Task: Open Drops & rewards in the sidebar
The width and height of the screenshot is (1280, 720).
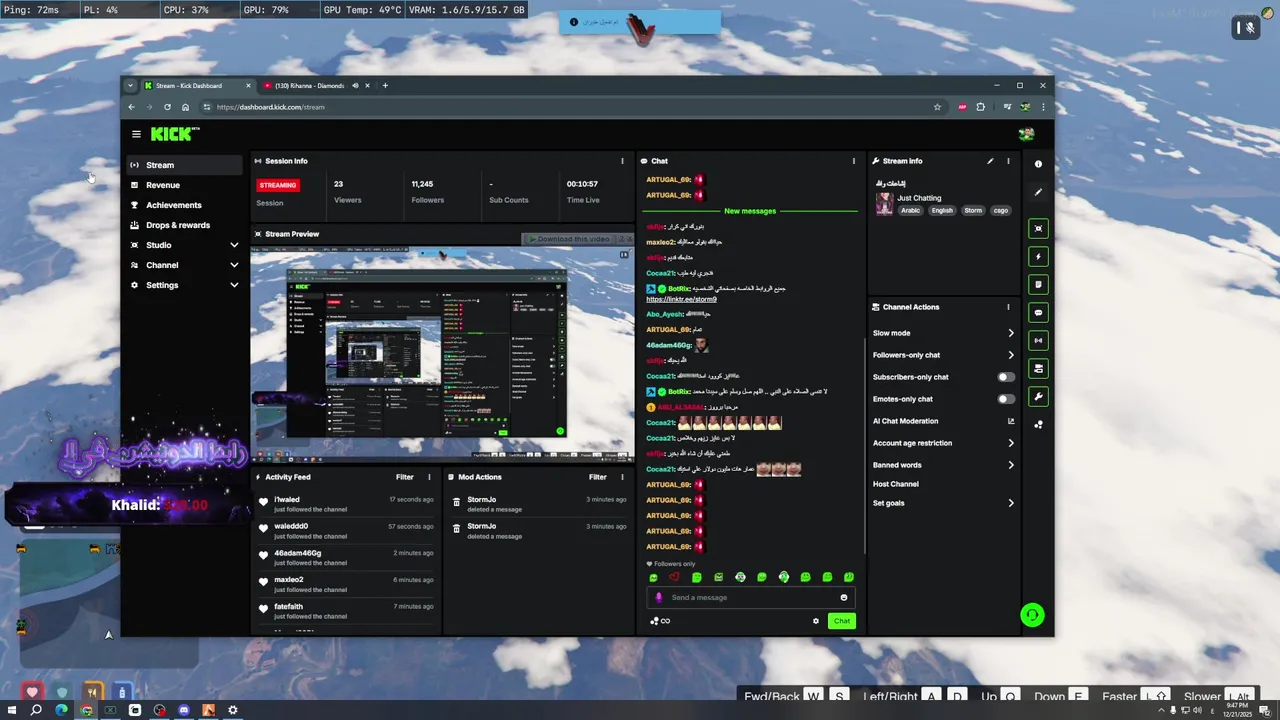Action: (x=184, y=225)
